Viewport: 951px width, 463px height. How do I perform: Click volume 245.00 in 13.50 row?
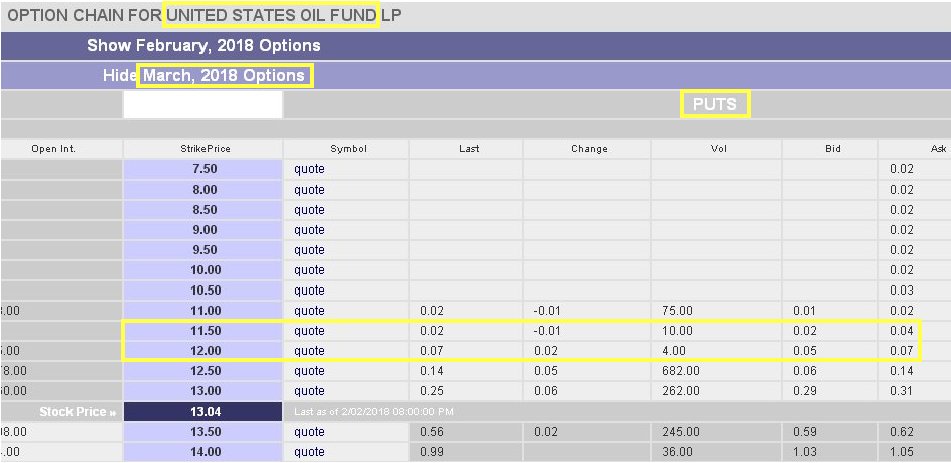pos(683,432)
